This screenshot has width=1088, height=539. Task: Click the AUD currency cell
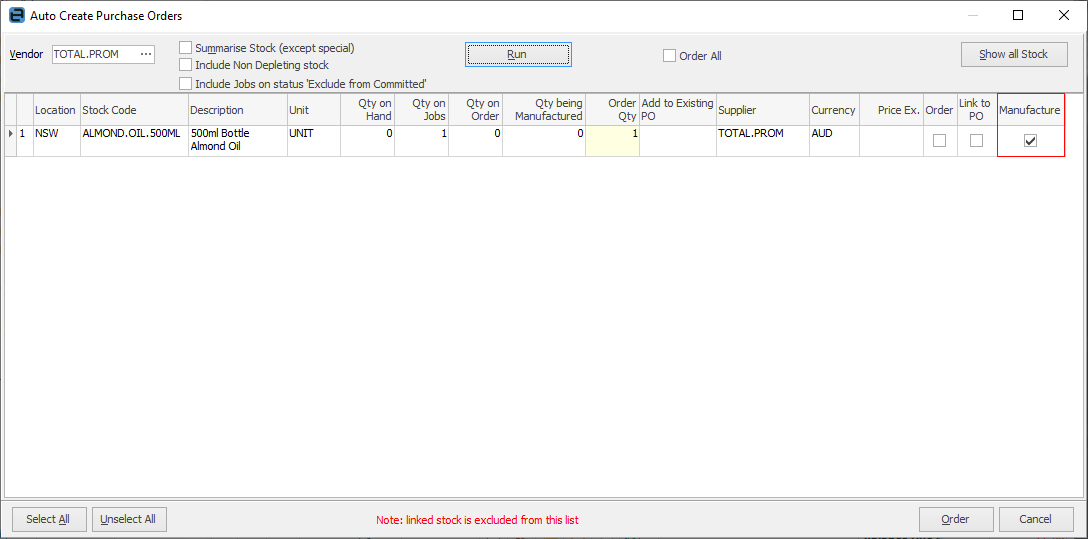click(834, 141)
